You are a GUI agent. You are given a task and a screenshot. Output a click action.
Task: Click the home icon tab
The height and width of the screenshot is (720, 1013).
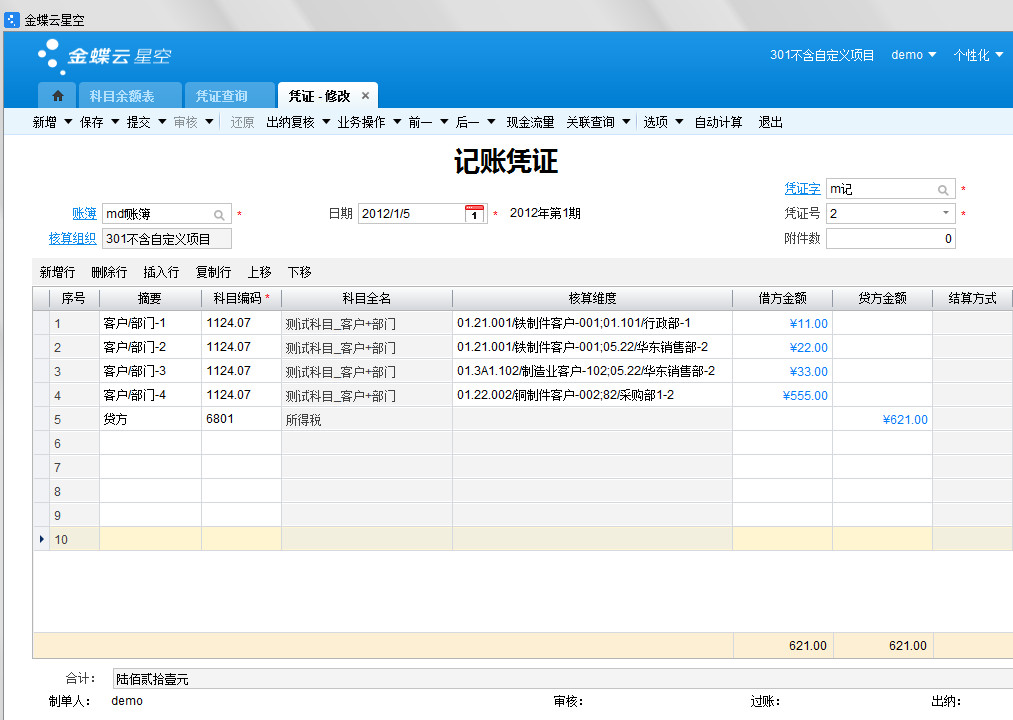click(x=57, y=96)
